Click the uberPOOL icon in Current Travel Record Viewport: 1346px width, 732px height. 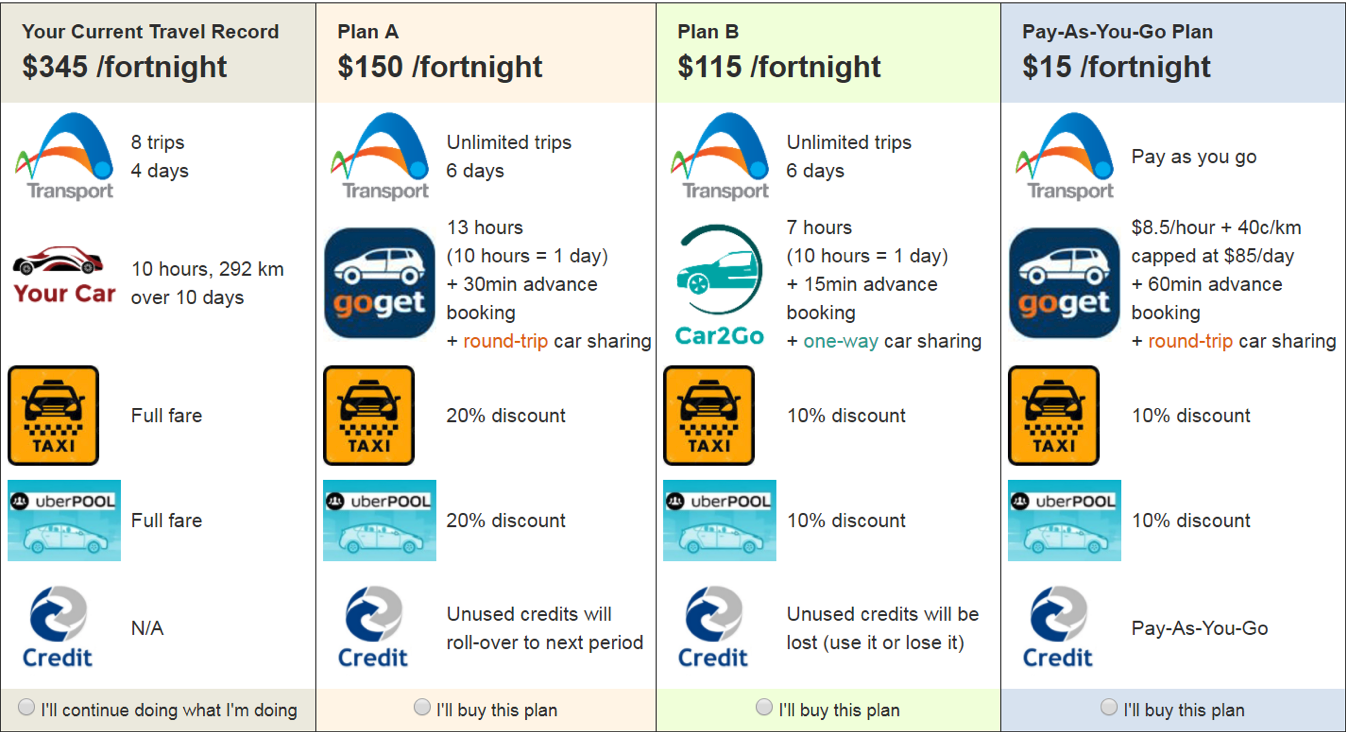pyautogui.click(x=64, y=520)
